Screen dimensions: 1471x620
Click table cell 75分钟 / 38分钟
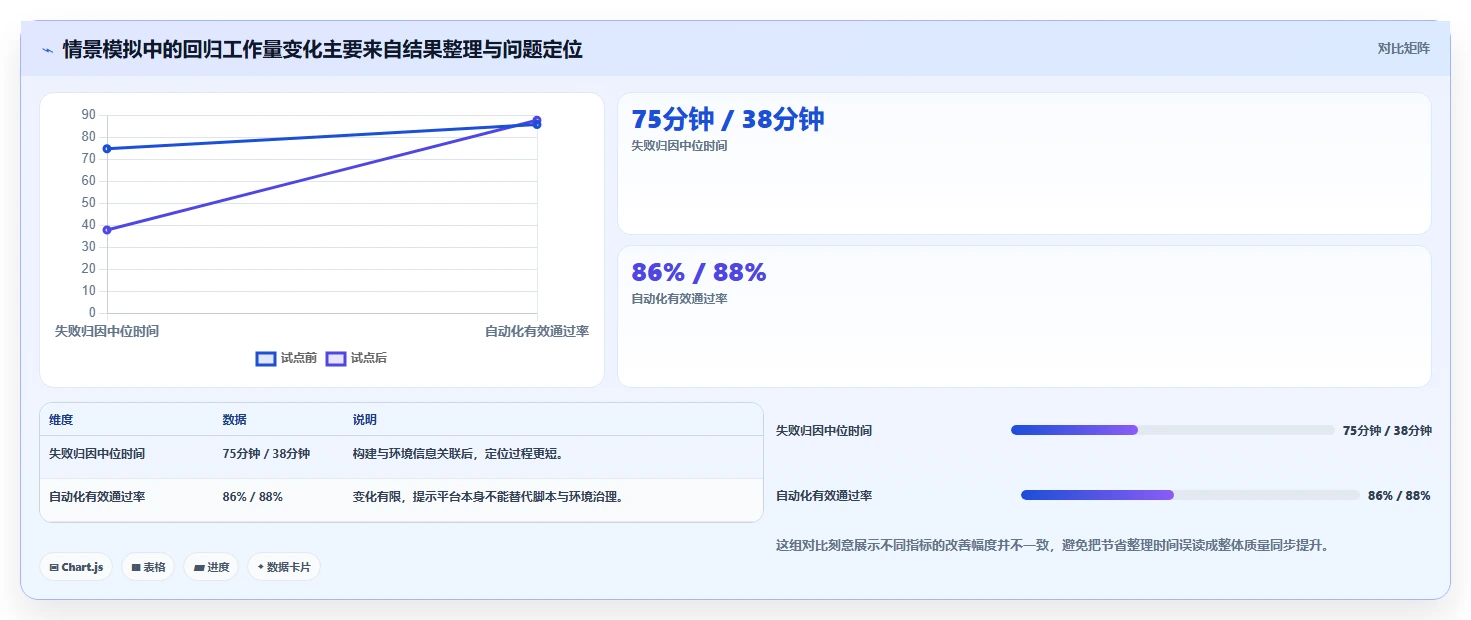[266, 454]
